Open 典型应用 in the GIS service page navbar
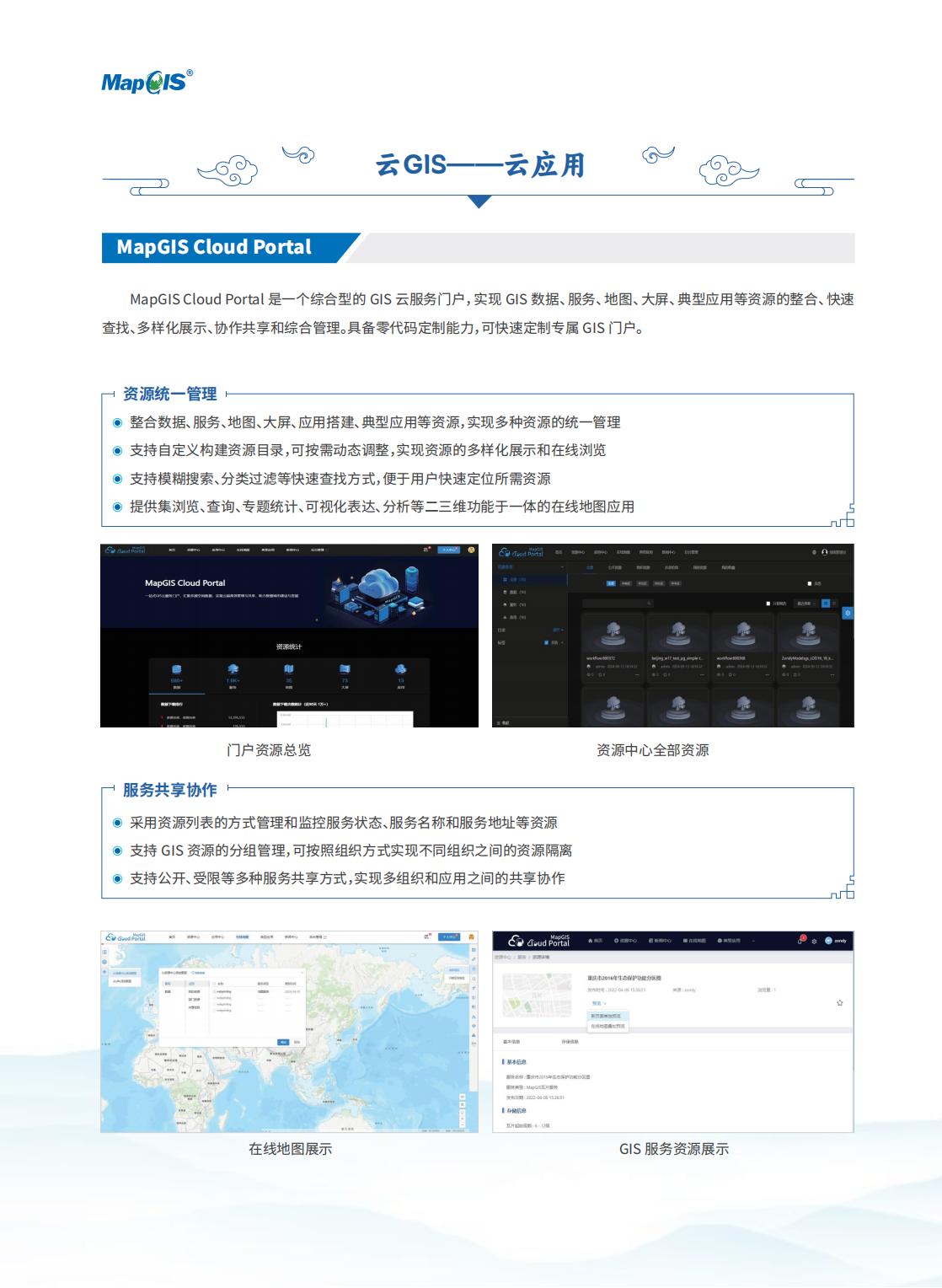 click(729, 941)
